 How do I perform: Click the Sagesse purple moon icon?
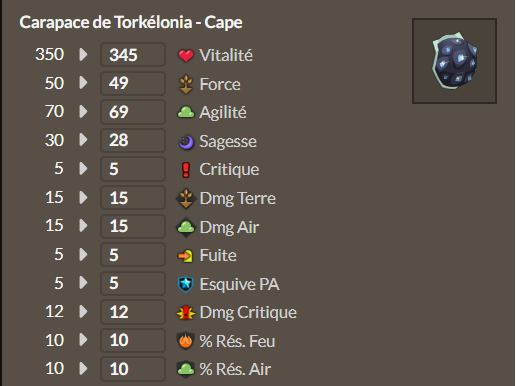tap(186, 142)
